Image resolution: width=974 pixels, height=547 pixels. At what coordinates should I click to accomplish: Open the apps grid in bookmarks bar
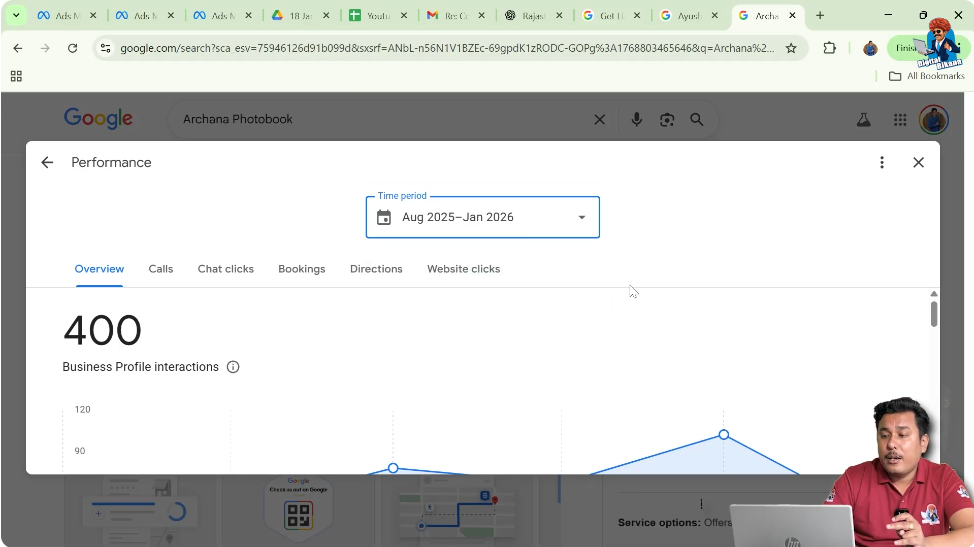point(16,76)
